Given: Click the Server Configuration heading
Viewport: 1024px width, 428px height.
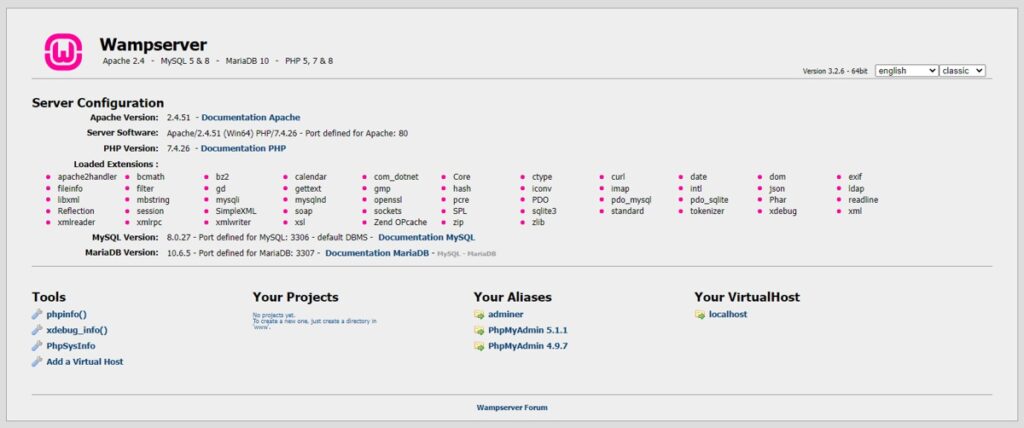Looking at the screenshot, I should tap(98, 103).
